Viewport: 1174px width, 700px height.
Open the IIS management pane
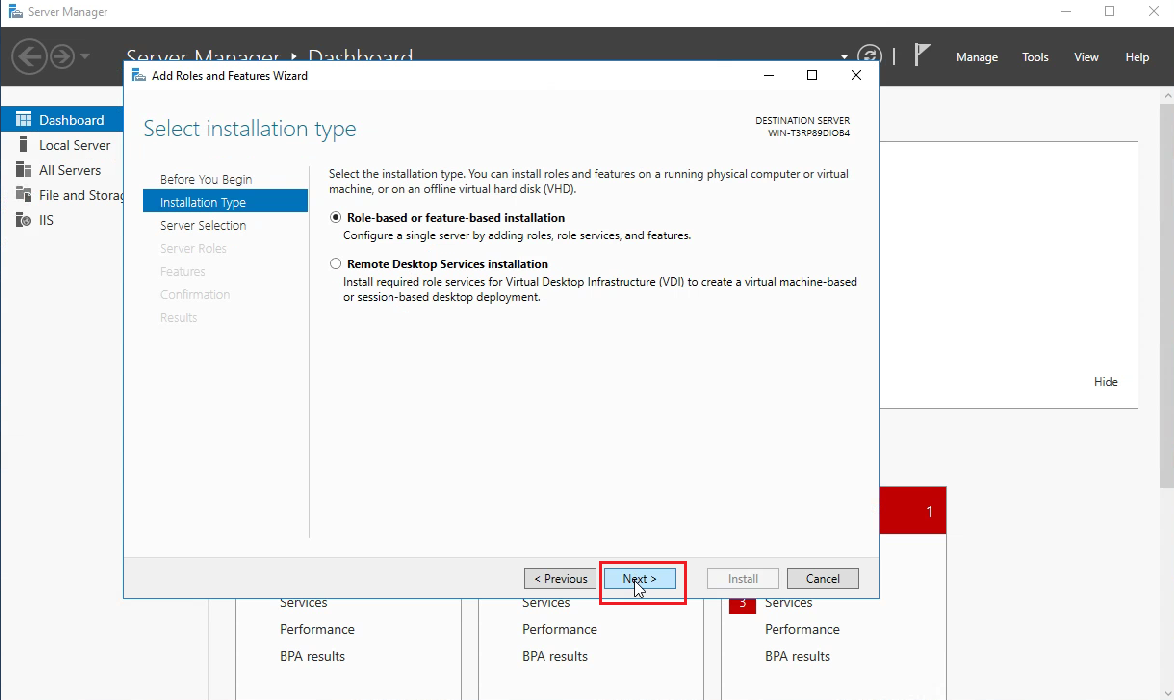(x=45, y=219)
